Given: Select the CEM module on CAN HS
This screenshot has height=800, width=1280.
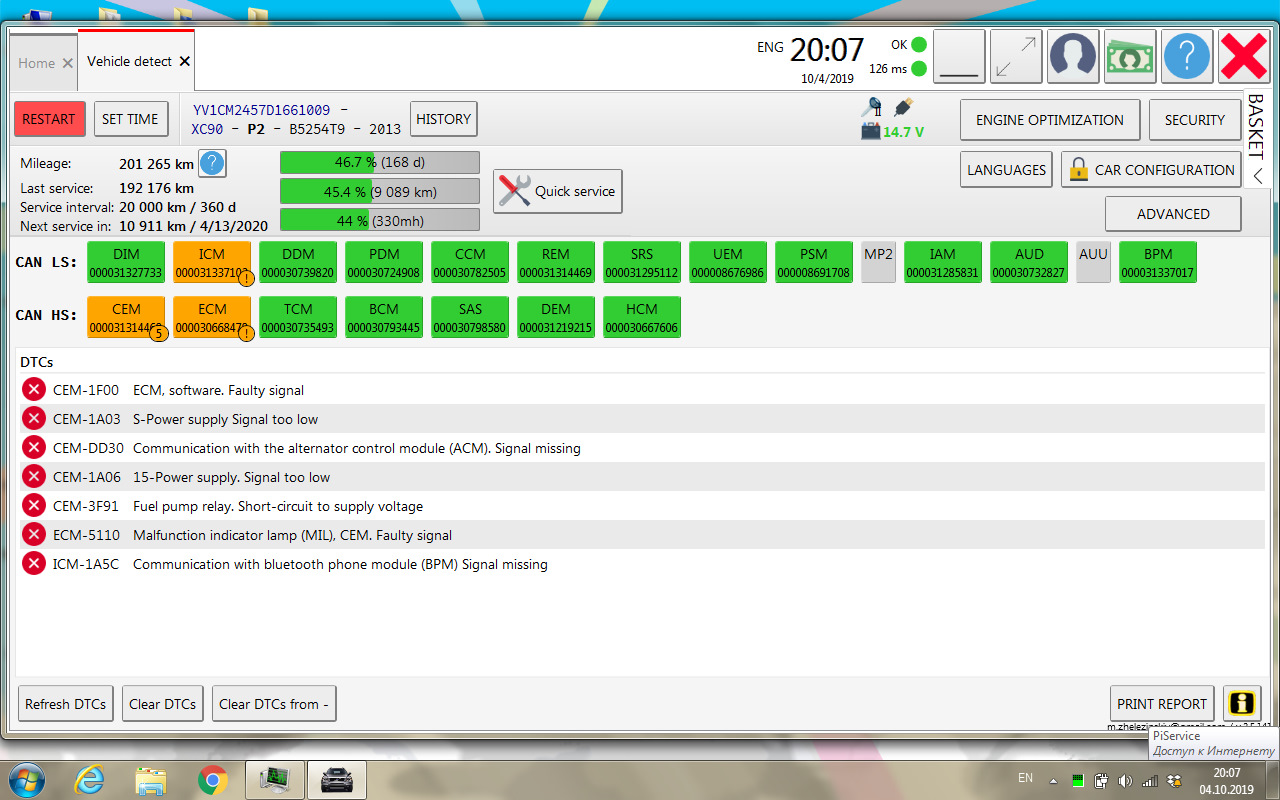Looking at the screenshot, I should 126,317.
